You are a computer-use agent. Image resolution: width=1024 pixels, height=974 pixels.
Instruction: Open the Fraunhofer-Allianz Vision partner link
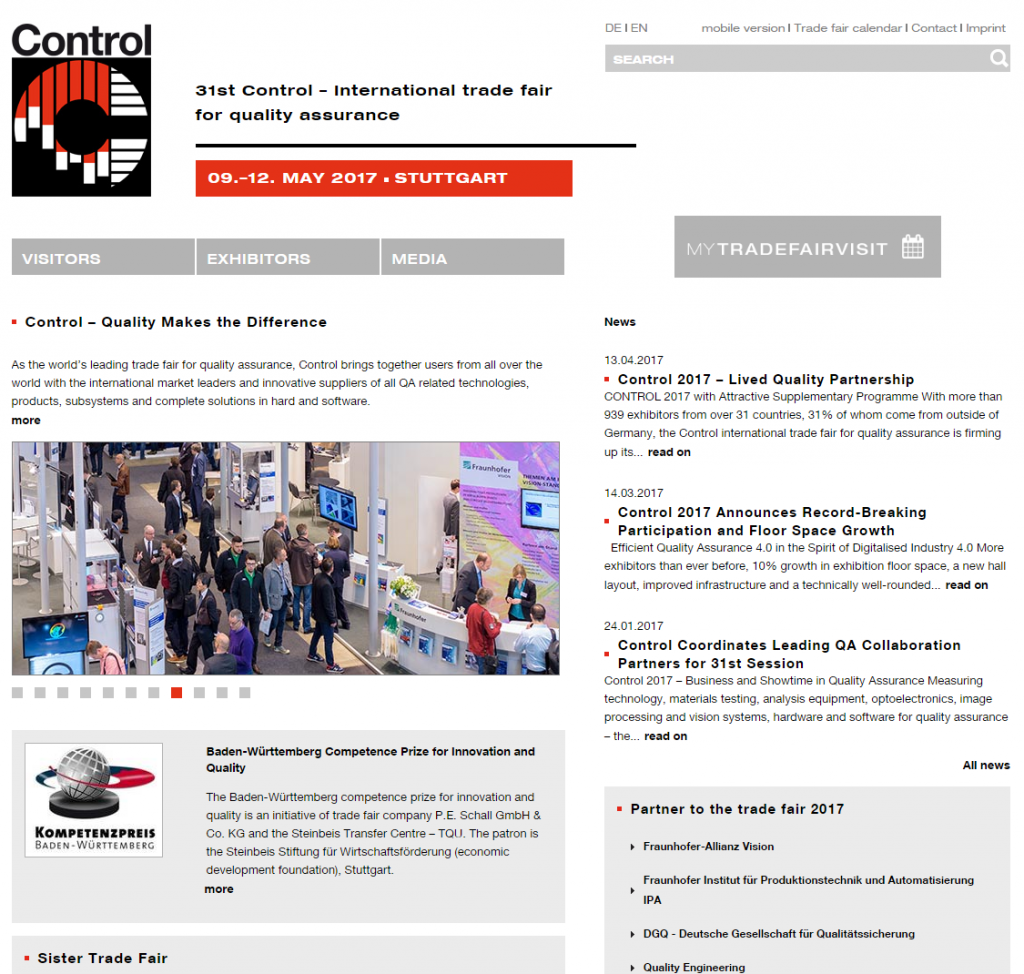(x=709, y=847)
